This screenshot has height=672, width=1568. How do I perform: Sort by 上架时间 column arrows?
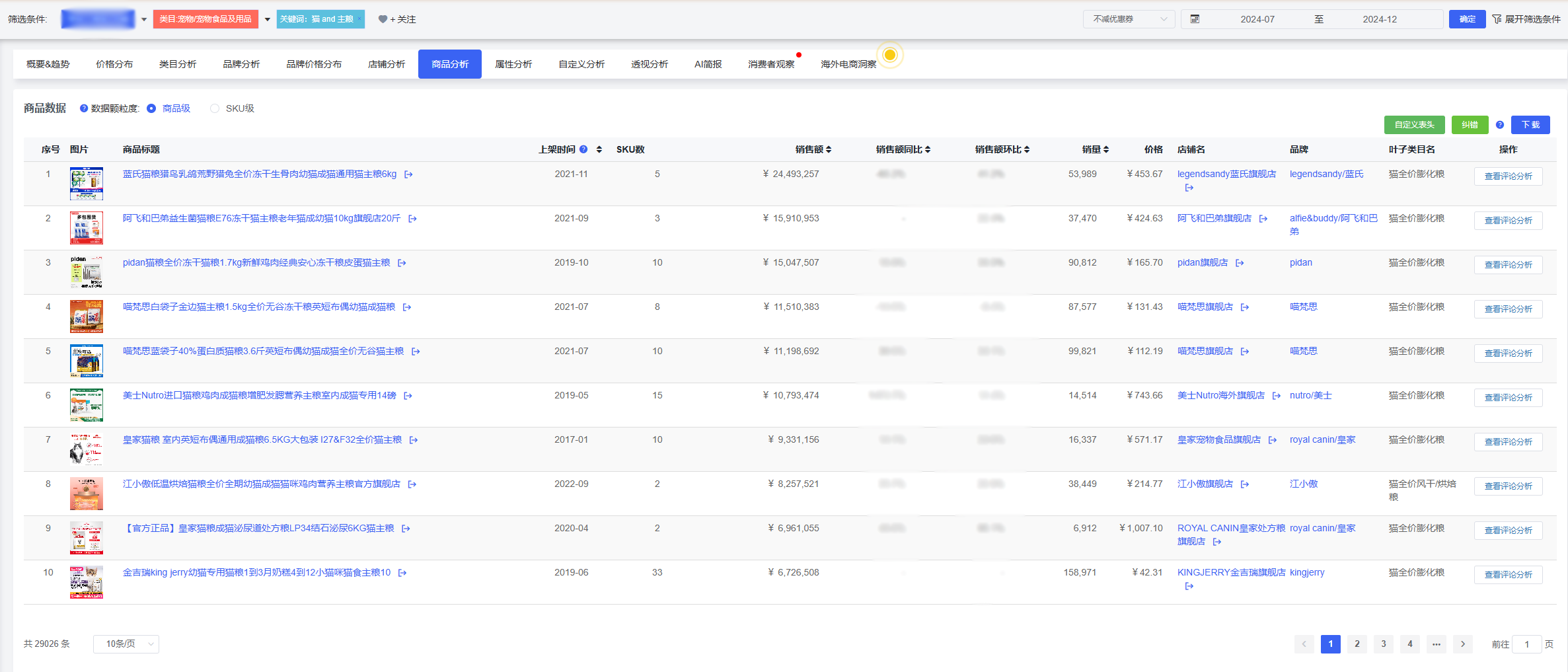tap(599, 149)
